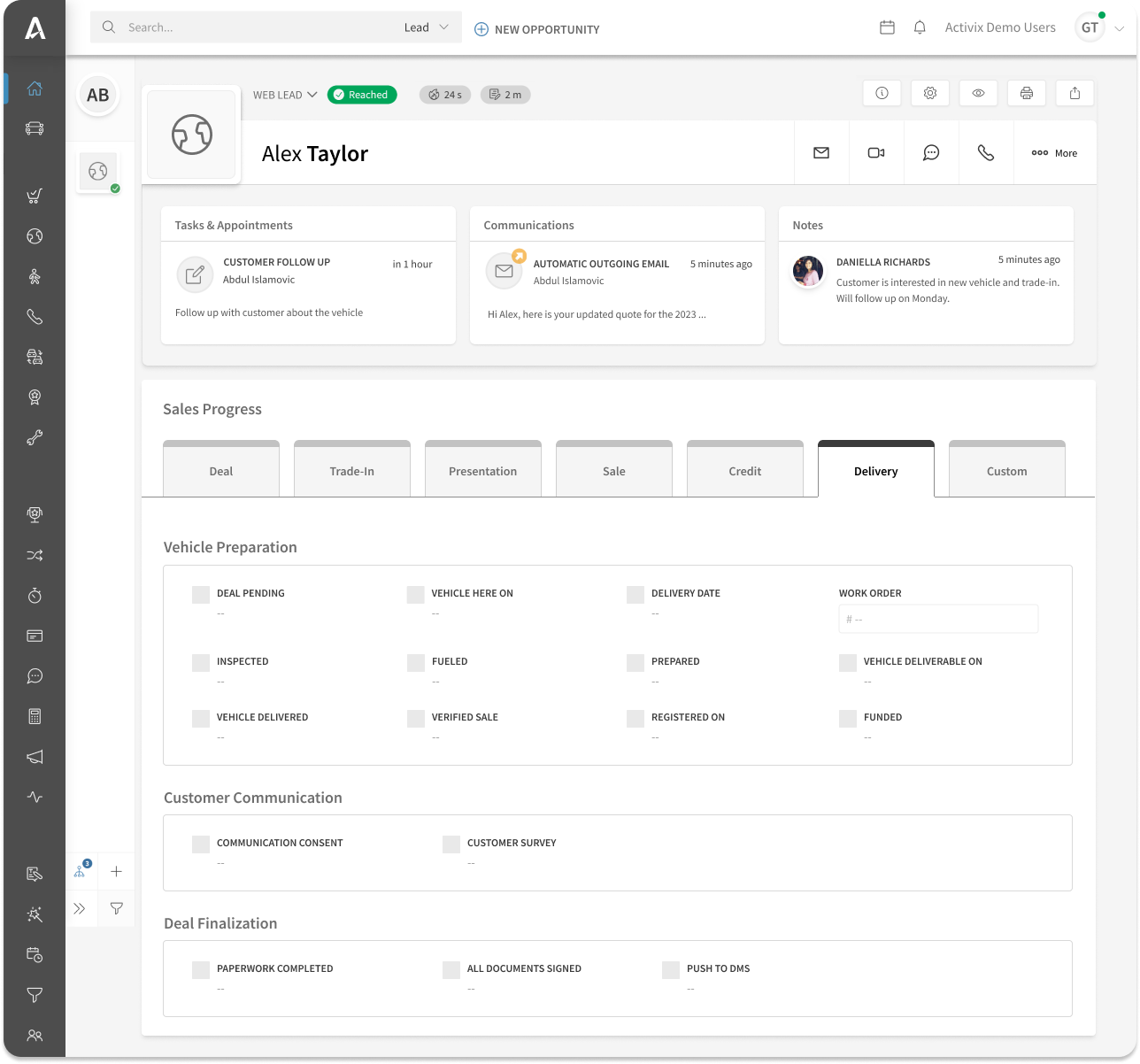Click the email envelope icon beside Alex Taylor

click(x=821, y=153)
